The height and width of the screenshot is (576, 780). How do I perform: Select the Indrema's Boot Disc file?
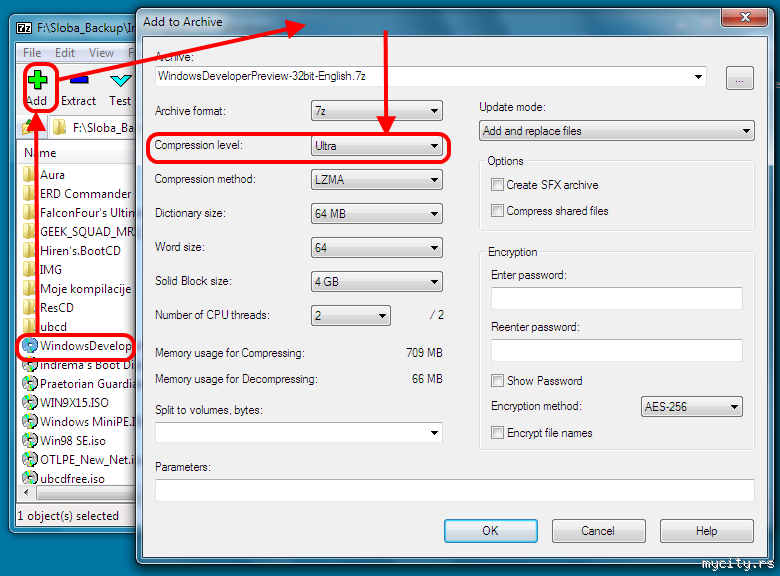(x=78, y=365)
